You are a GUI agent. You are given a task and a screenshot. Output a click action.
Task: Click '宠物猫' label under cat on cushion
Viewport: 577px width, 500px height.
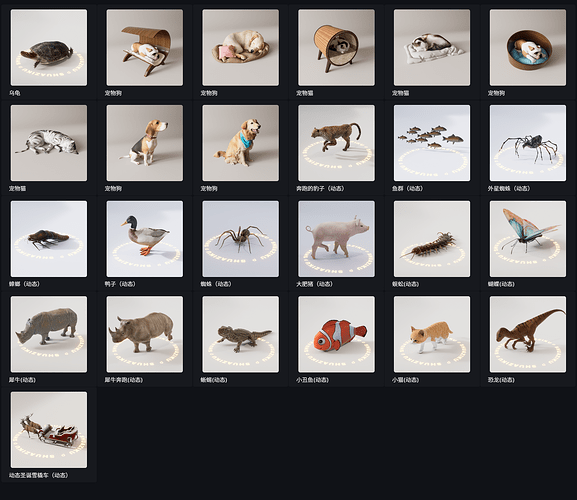point(400,93)
